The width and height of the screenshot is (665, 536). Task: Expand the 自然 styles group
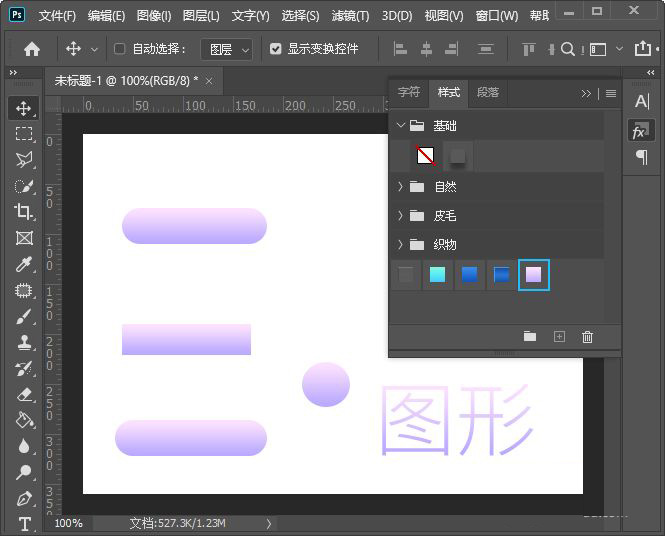point(400,186)
